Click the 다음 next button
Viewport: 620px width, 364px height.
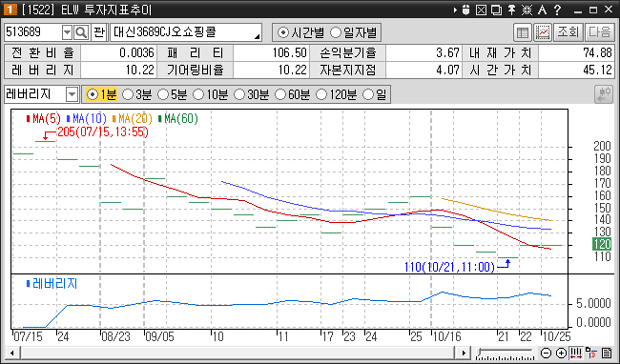599,32
